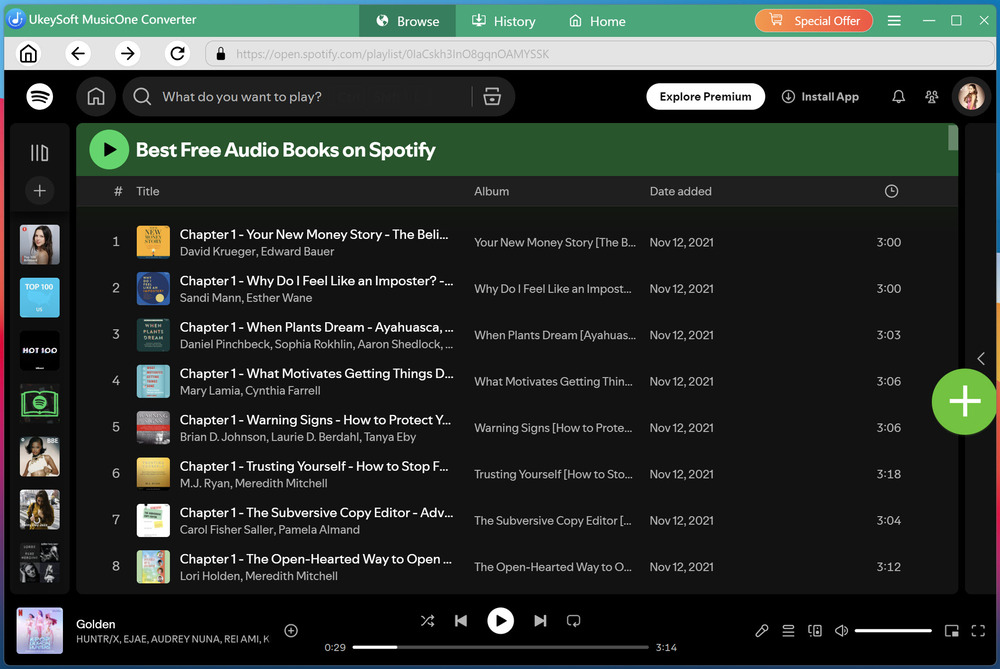Select track Chapter 1 - What Motivates Getting Things Done

point(517,381)
